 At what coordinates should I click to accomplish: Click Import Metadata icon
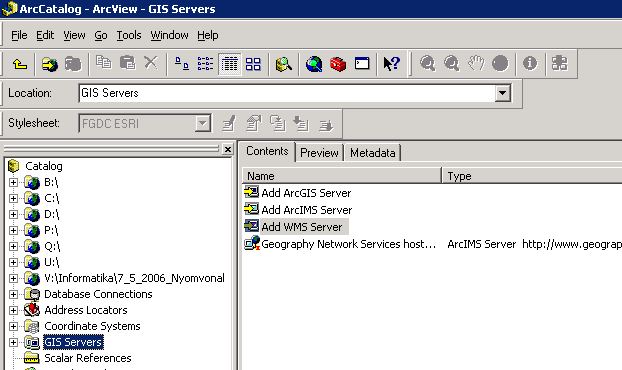301,123
